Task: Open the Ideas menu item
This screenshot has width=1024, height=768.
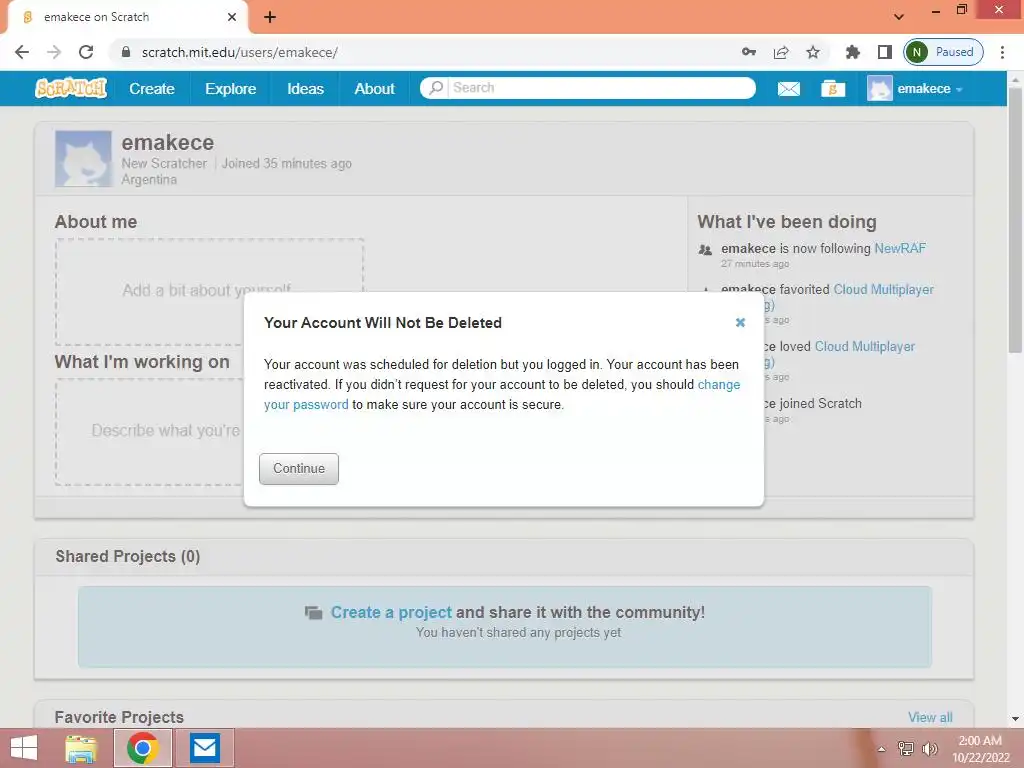Action: pos(305,89)
